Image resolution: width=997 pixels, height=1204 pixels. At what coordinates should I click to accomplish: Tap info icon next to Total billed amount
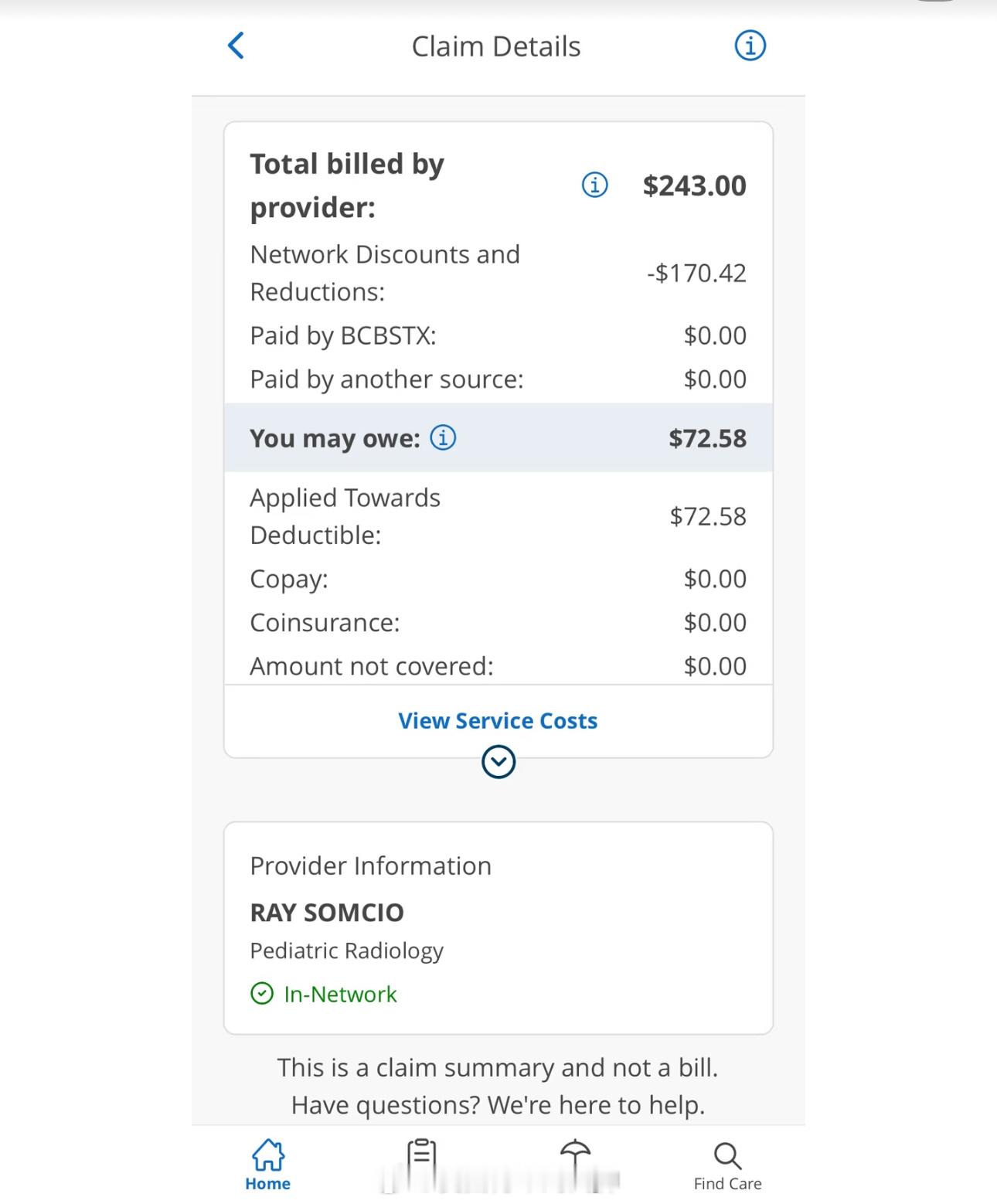coord(594,185)
